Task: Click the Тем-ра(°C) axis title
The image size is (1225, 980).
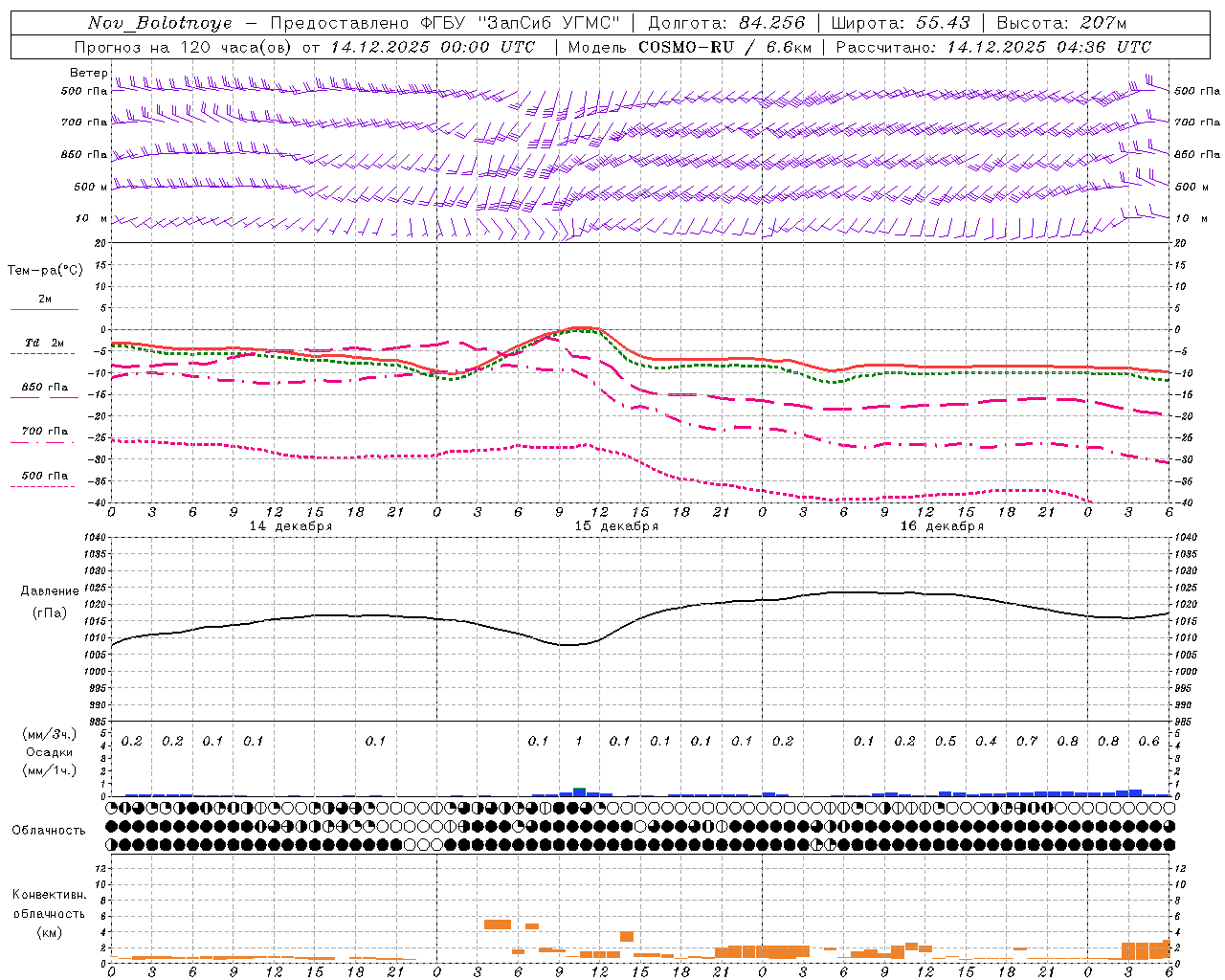Action: tap(45, 271)
